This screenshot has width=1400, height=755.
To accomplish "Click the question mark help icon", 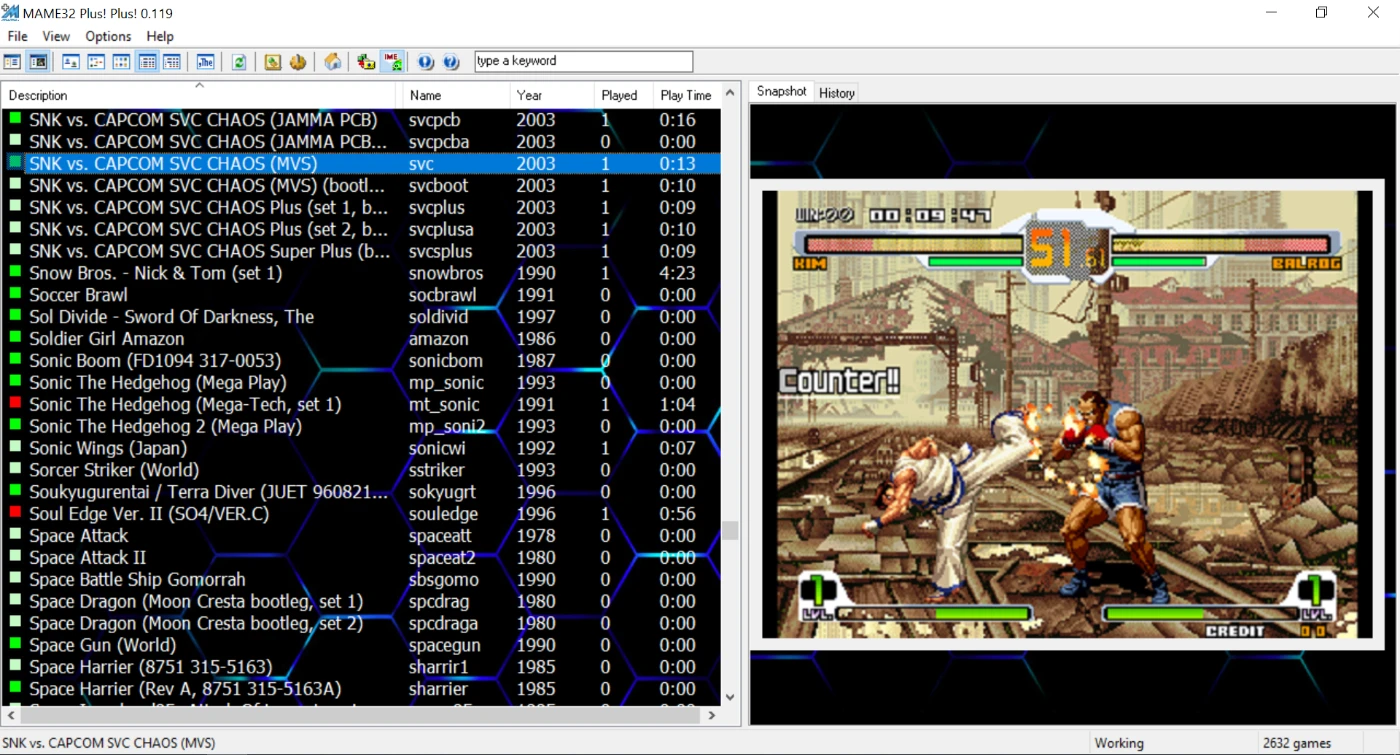I will point(451,62).
